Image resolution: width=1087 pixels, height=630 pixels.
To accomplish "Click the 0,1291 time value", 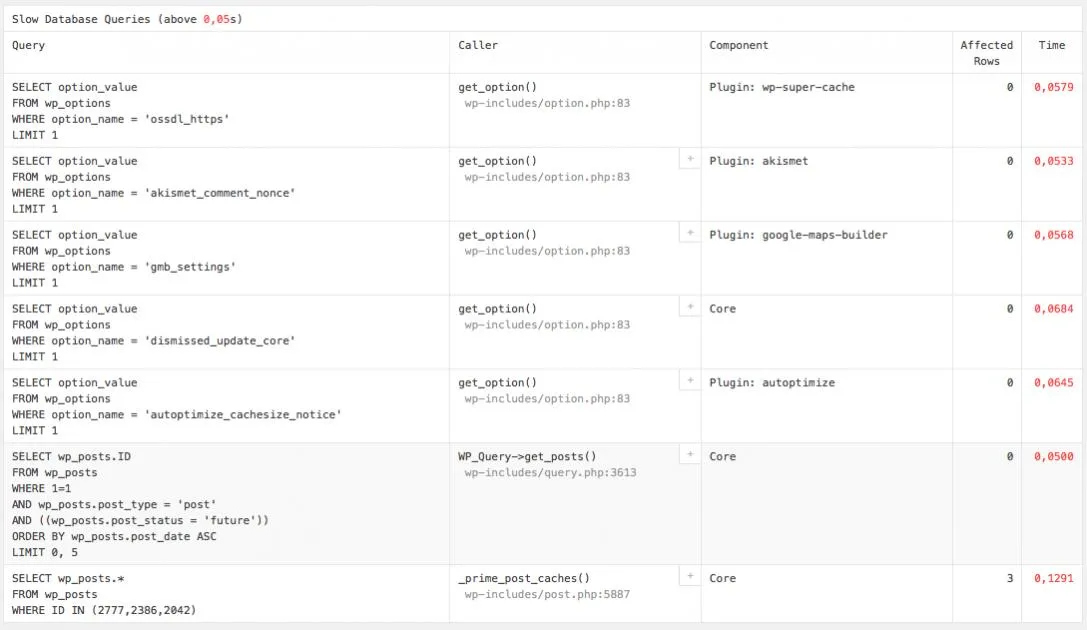I will [1053, 578].
